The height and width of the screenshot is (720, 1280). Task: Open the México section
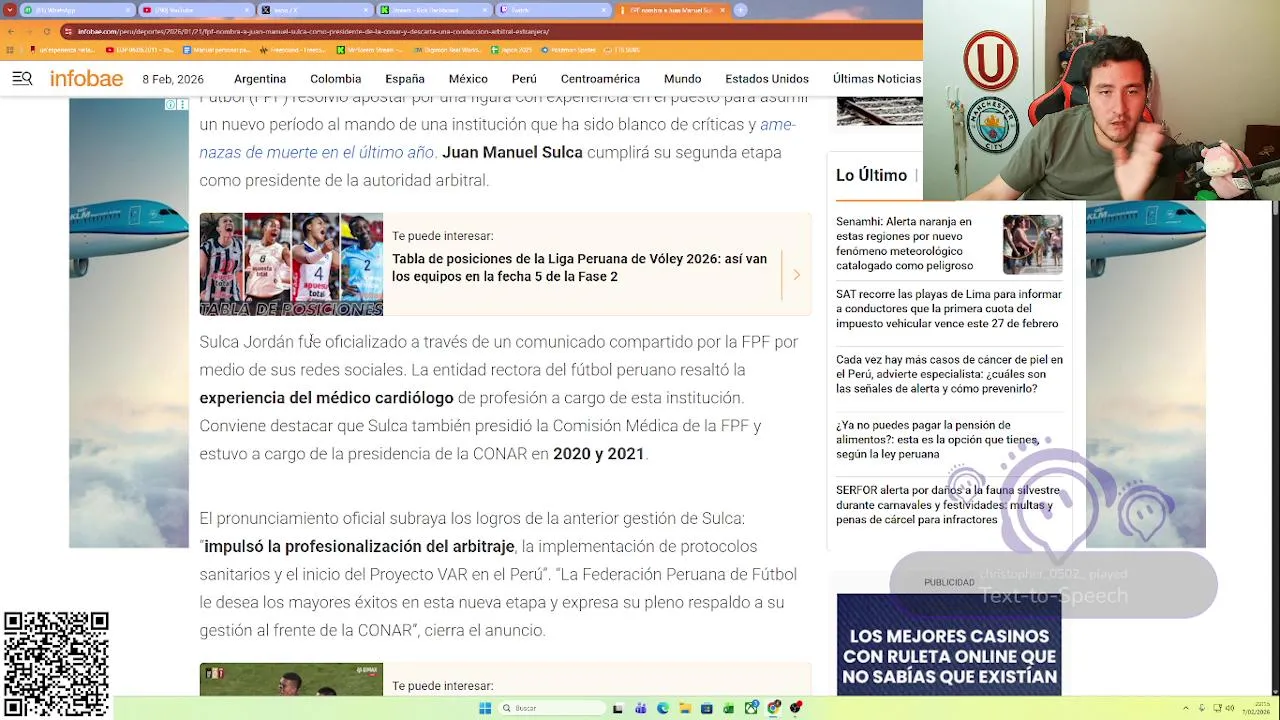pos(468,79)
